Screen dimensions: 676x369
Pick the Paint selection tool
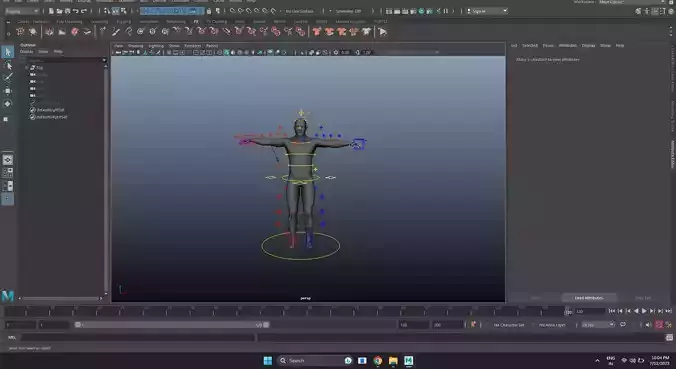click(8, 78)
